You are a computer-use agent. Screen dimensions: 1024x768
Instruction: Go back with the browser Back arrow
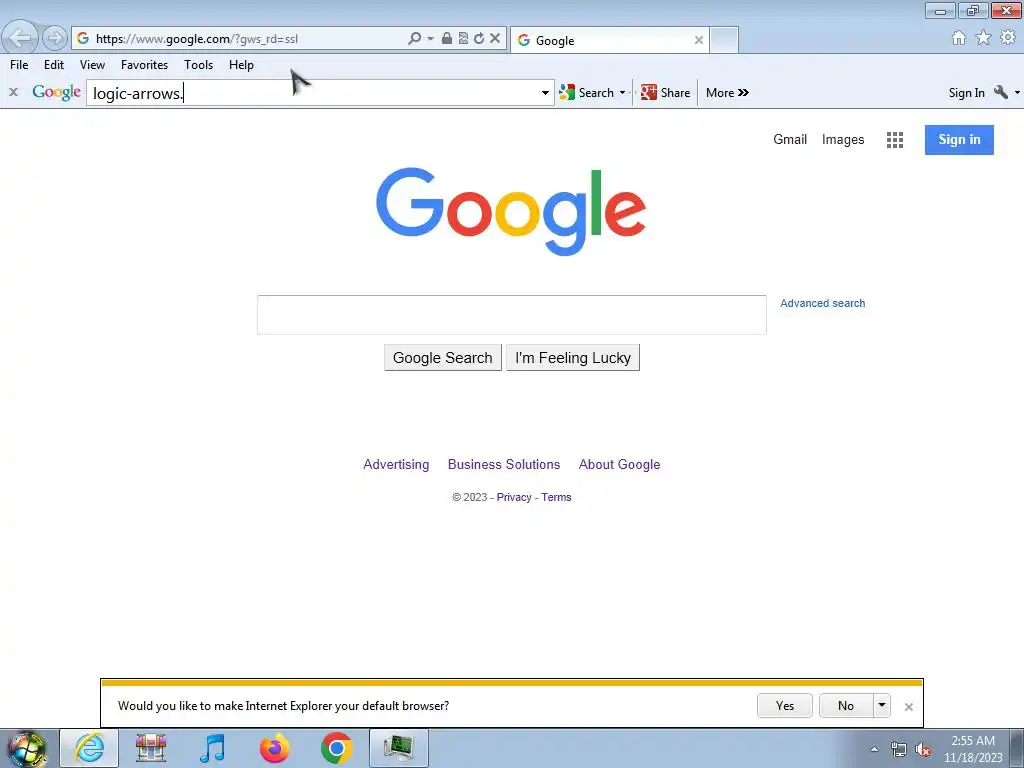point(20,38)
